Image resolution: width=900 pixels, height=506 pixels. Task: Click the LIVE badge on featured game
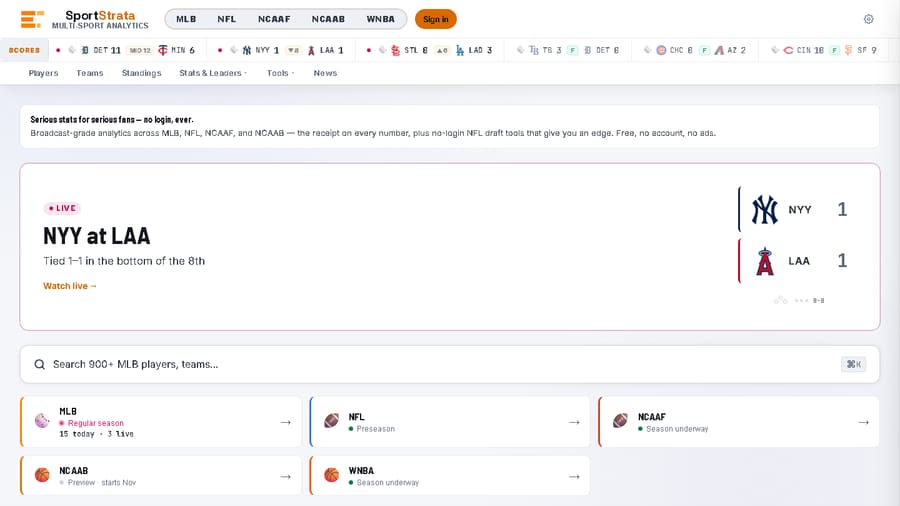click(62, 208)
